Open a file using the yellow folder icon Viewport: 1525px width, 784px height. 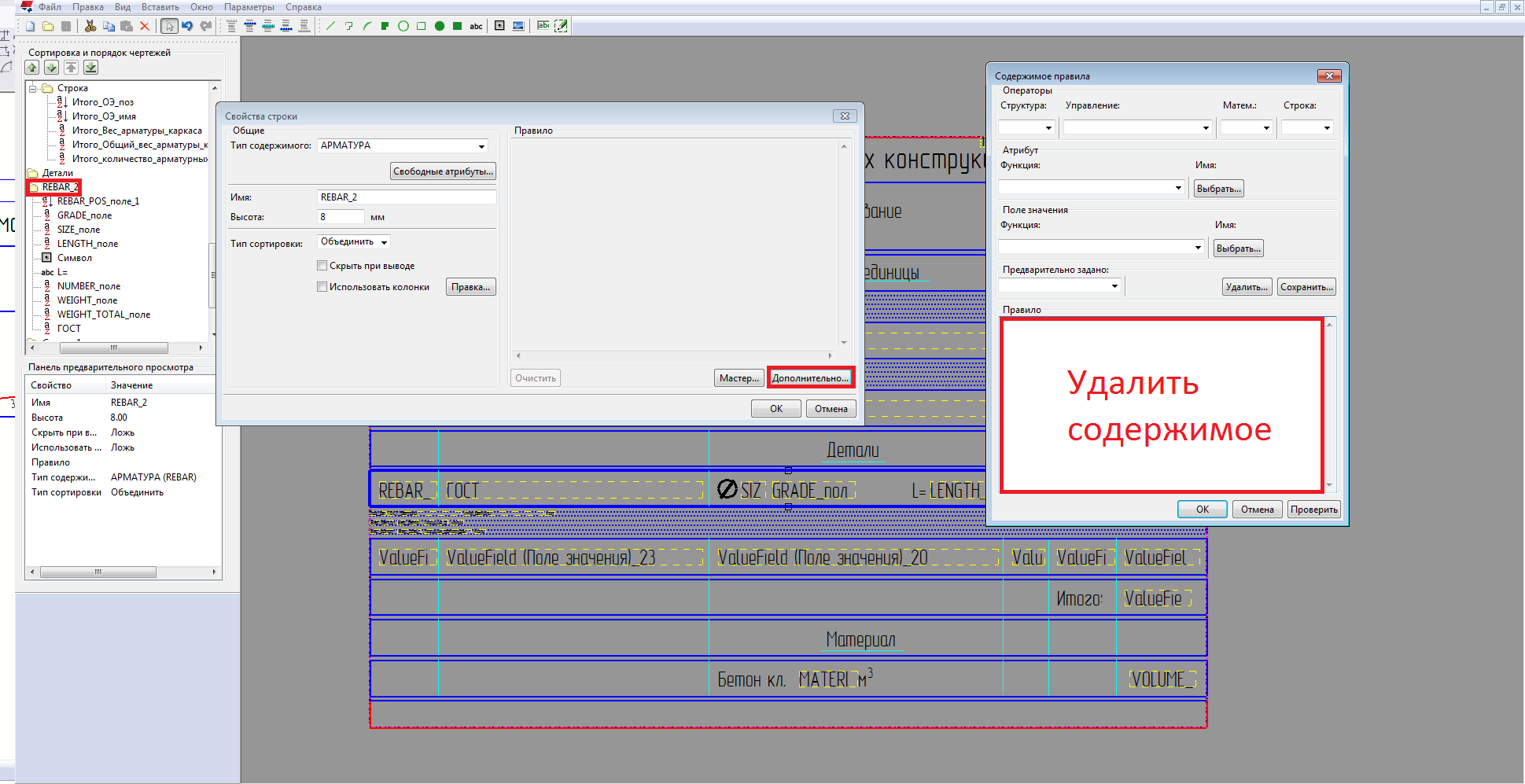48,26
